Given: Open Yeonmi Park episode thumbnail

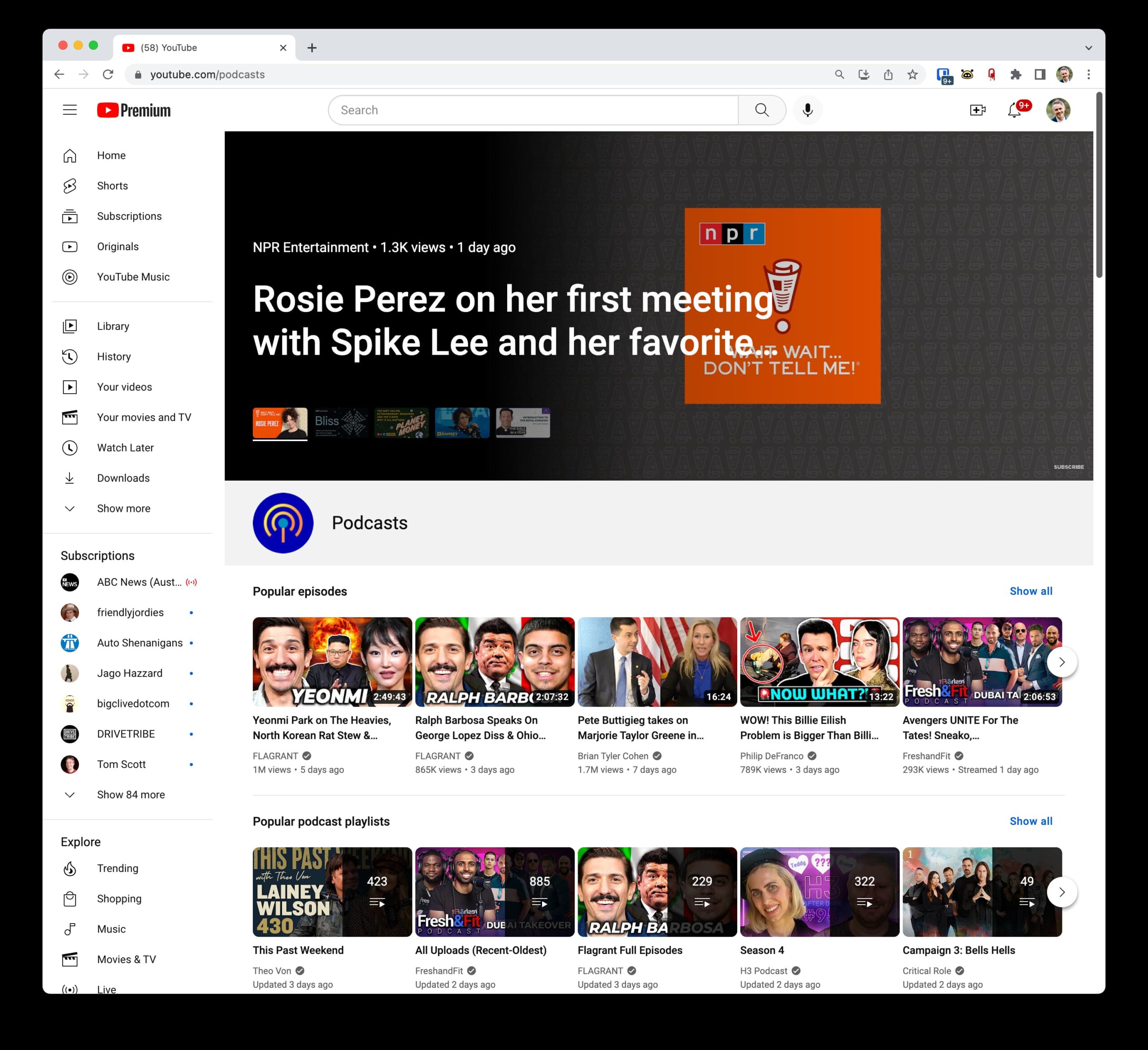Looking at the screenshot, I should (x=332, y=662).
